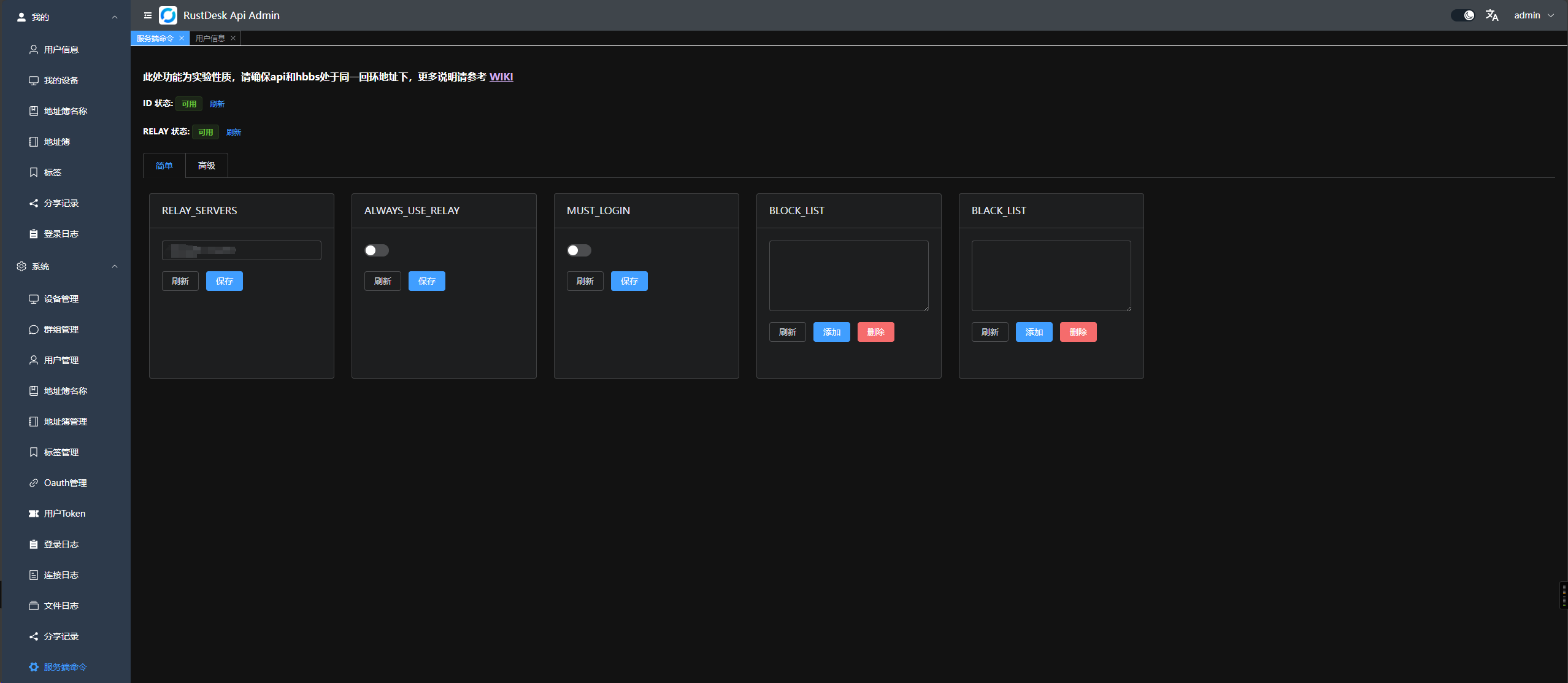Collapse the 系统 sidebar section

tap(114, 266)
